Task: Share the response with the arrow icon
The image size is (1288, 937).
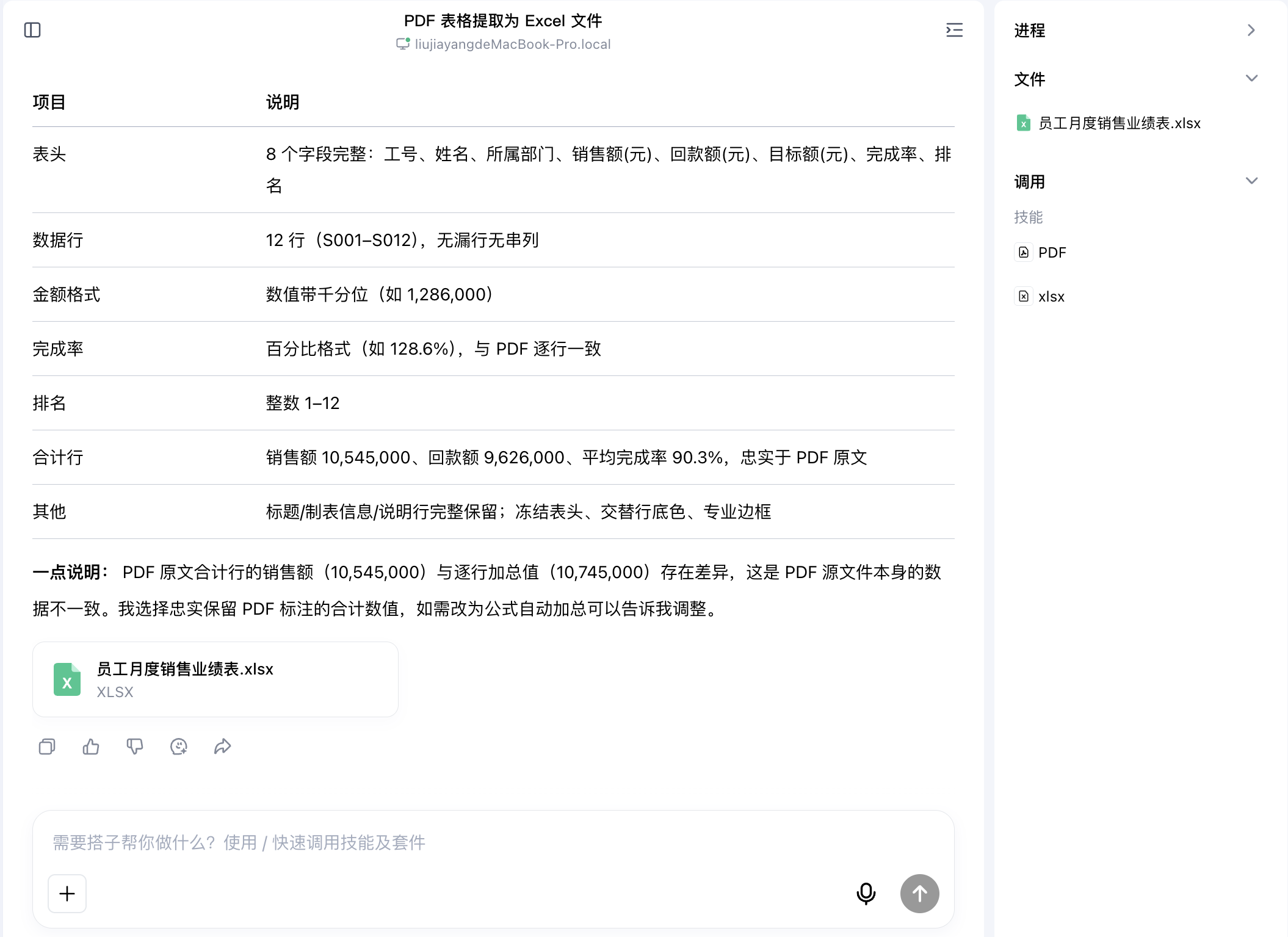Action: (x=223, y=747)
